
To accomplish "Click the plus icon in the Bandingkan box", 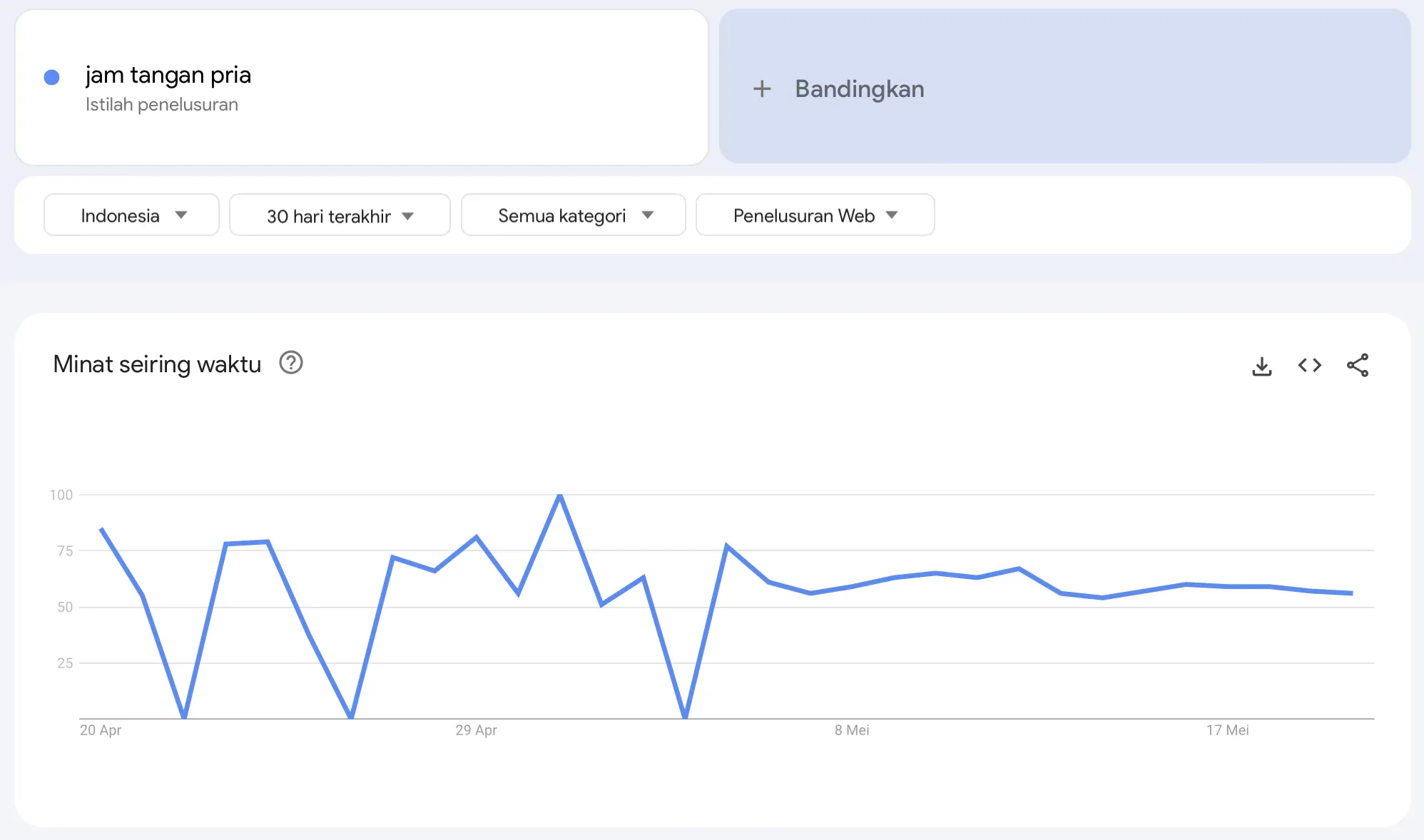I will [763, 89].
